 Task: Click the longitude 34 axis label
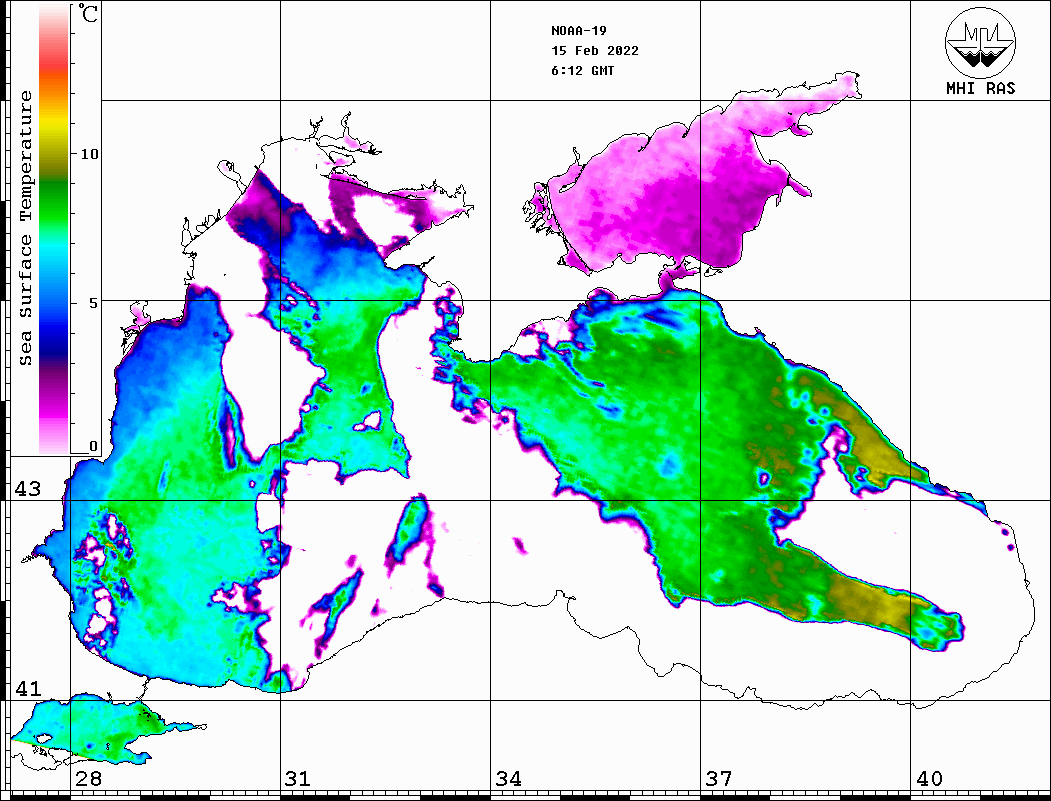click(508, 779)
